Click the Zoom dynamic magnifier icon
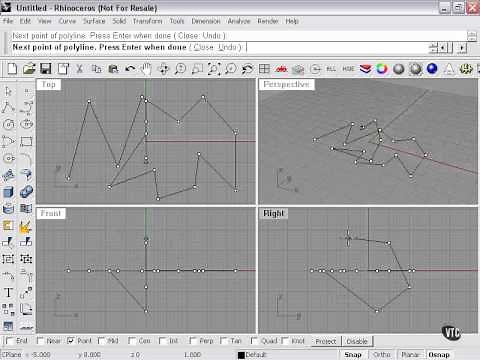The height and width of the screenshot is (360, 480). [180, 69]
